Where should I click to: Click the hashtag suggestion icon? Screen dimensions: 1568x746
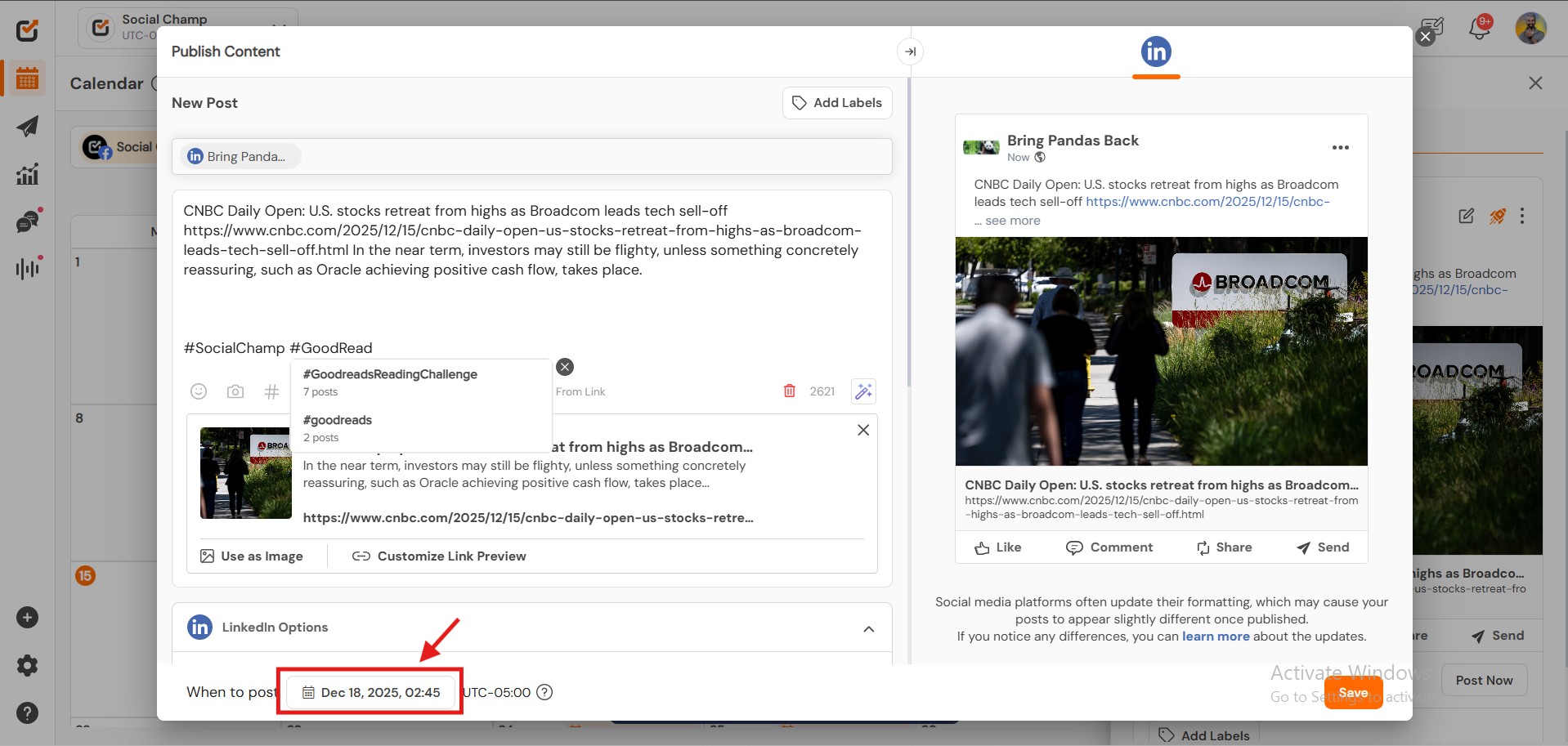click(x=271, y=391)
